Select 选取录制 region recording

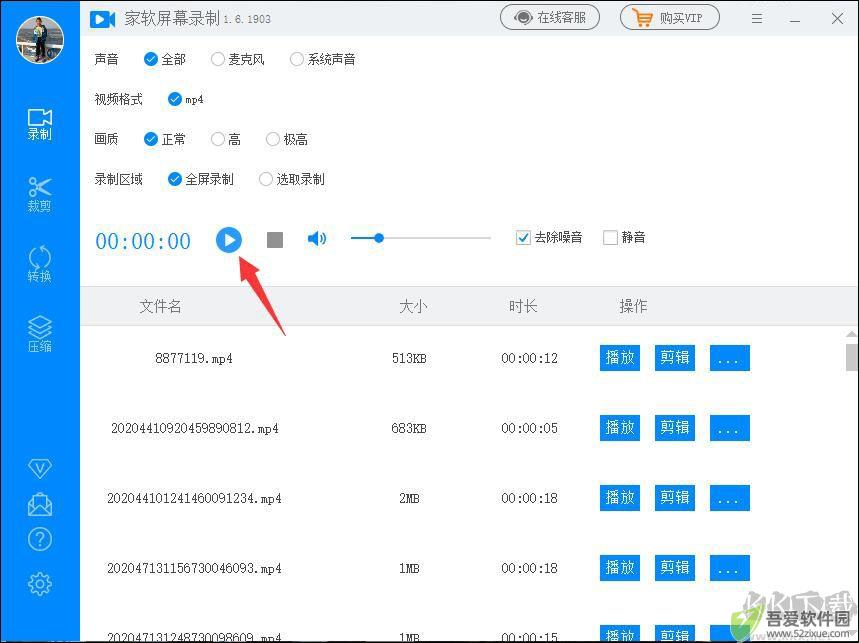292,179
